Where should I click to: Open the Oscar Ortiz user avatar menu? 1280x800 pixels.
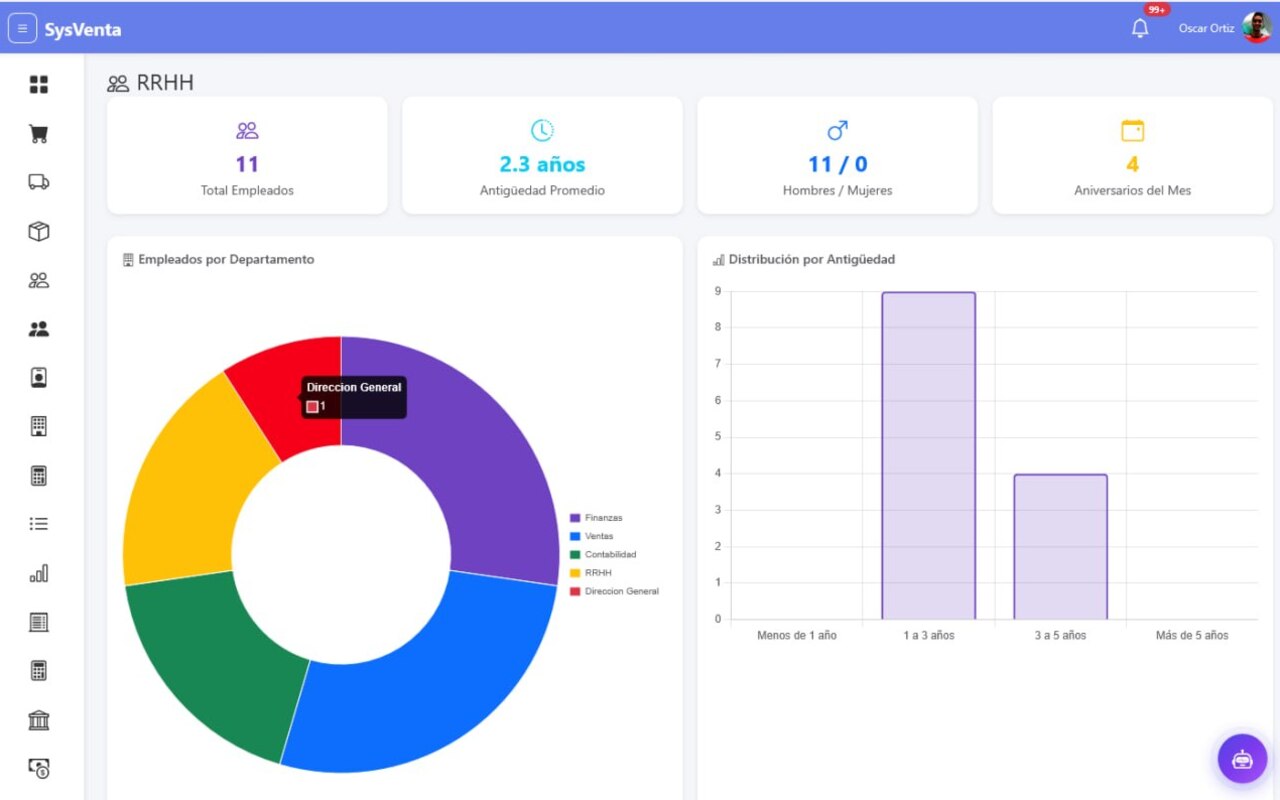[x=1256, y=28]
